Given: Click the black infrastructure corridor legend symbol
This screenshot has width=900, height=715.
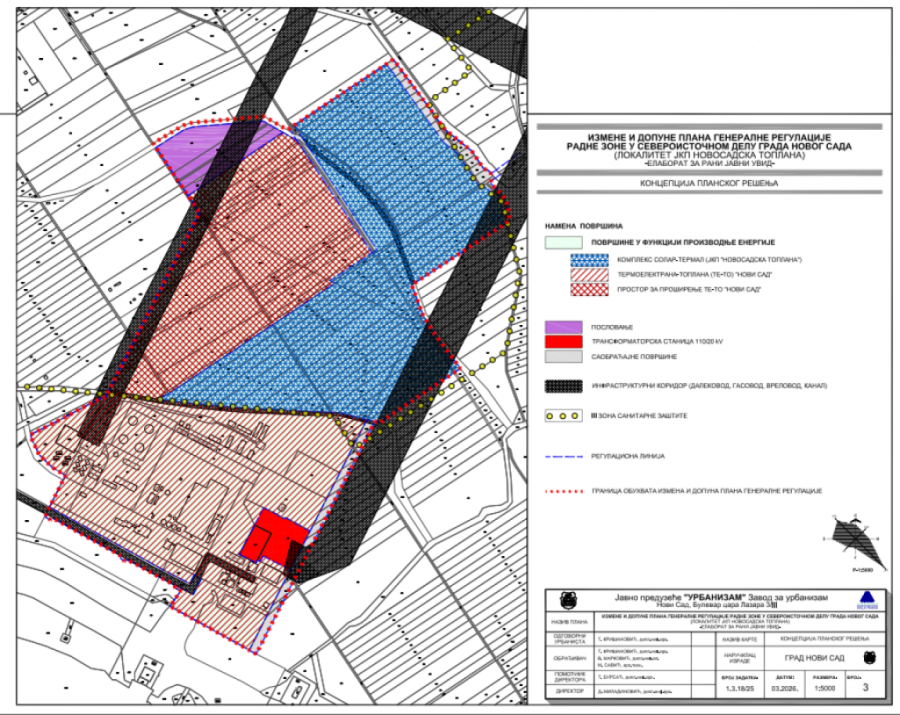Looking at the screenshot, I should tap(565, 384).
